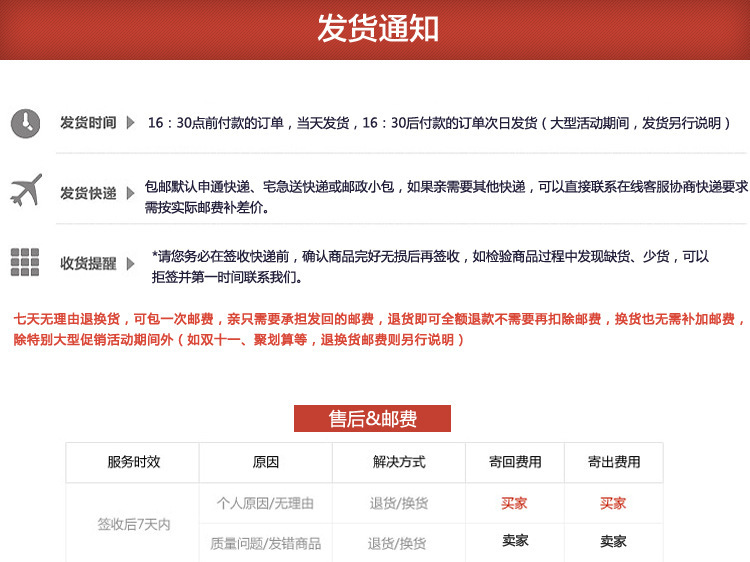This screenshot has width=750, height=562.
Task: Click red 买家 under 寄出费用
Action: tap(613, 504)
